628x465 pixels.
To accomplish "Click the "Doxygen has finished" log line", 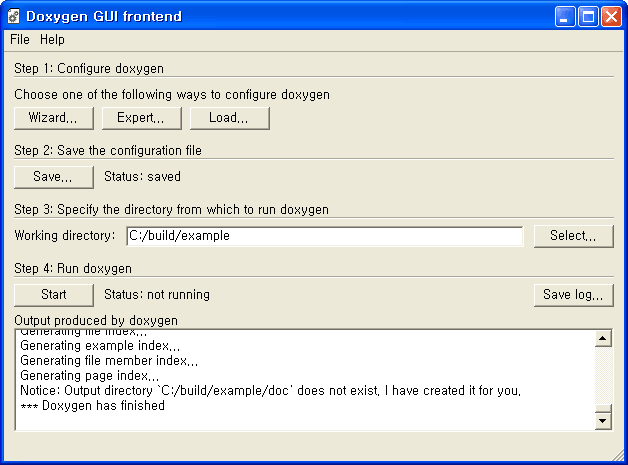I will point(93,406).
